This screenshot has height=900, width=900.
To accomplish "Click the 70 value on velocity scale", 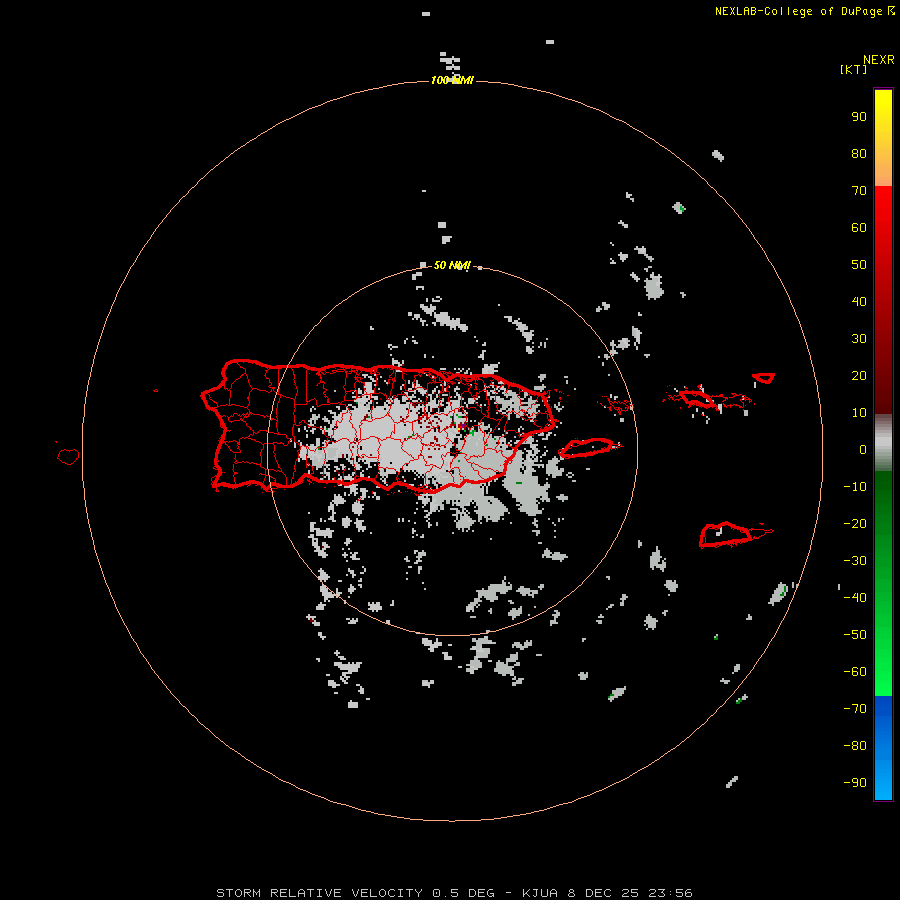I will click(859, 191).
